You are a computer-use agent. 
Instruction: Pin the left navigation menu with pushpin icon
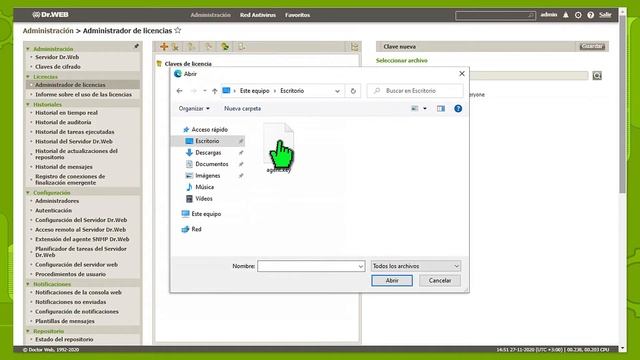136,46
